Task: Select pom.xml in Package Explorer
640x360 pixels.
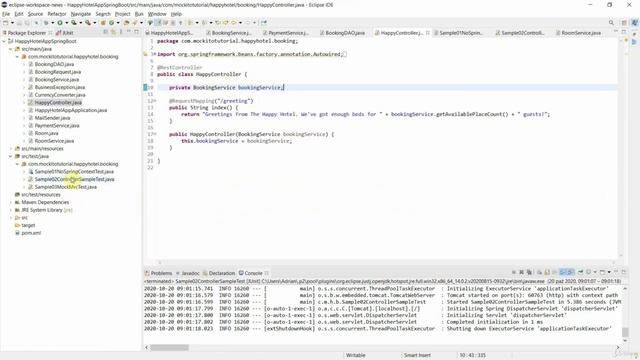Action: click(31, 233)
